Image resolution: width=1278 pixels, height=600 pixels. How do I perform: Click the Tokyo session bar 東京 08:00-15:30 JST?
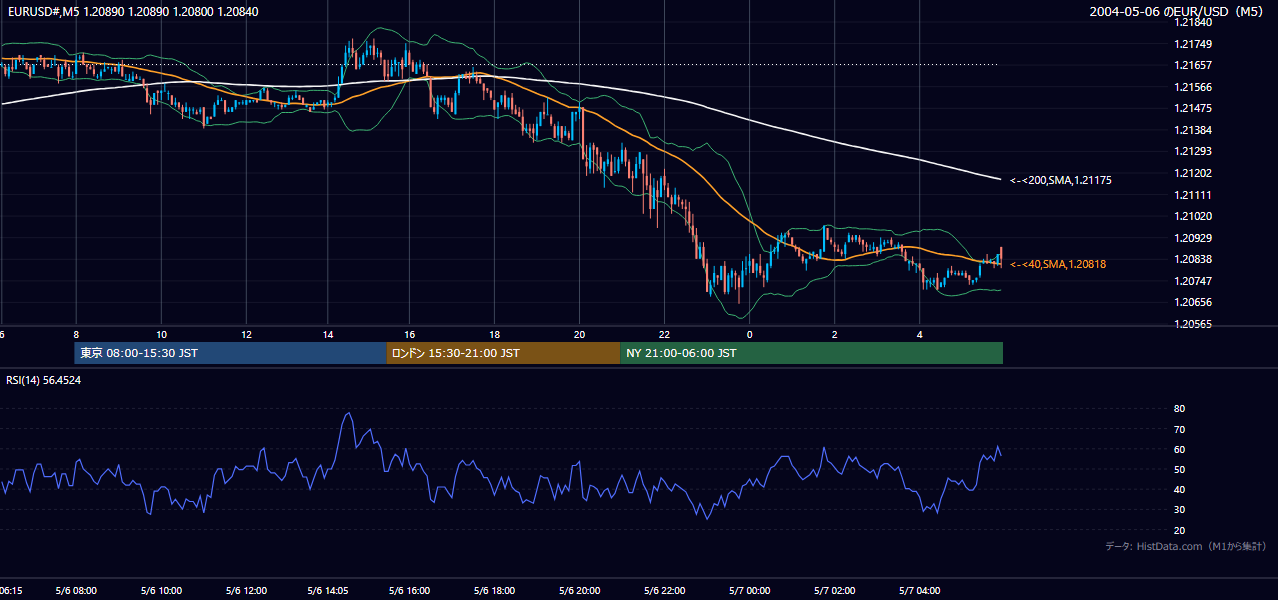pyautogui.click(x=230, y=353)
